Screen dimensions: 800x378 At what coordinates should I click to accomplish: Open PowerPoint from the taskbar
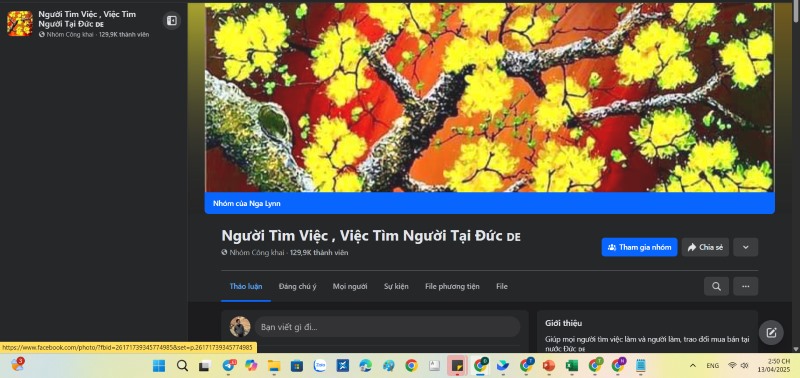pos(548,366)
